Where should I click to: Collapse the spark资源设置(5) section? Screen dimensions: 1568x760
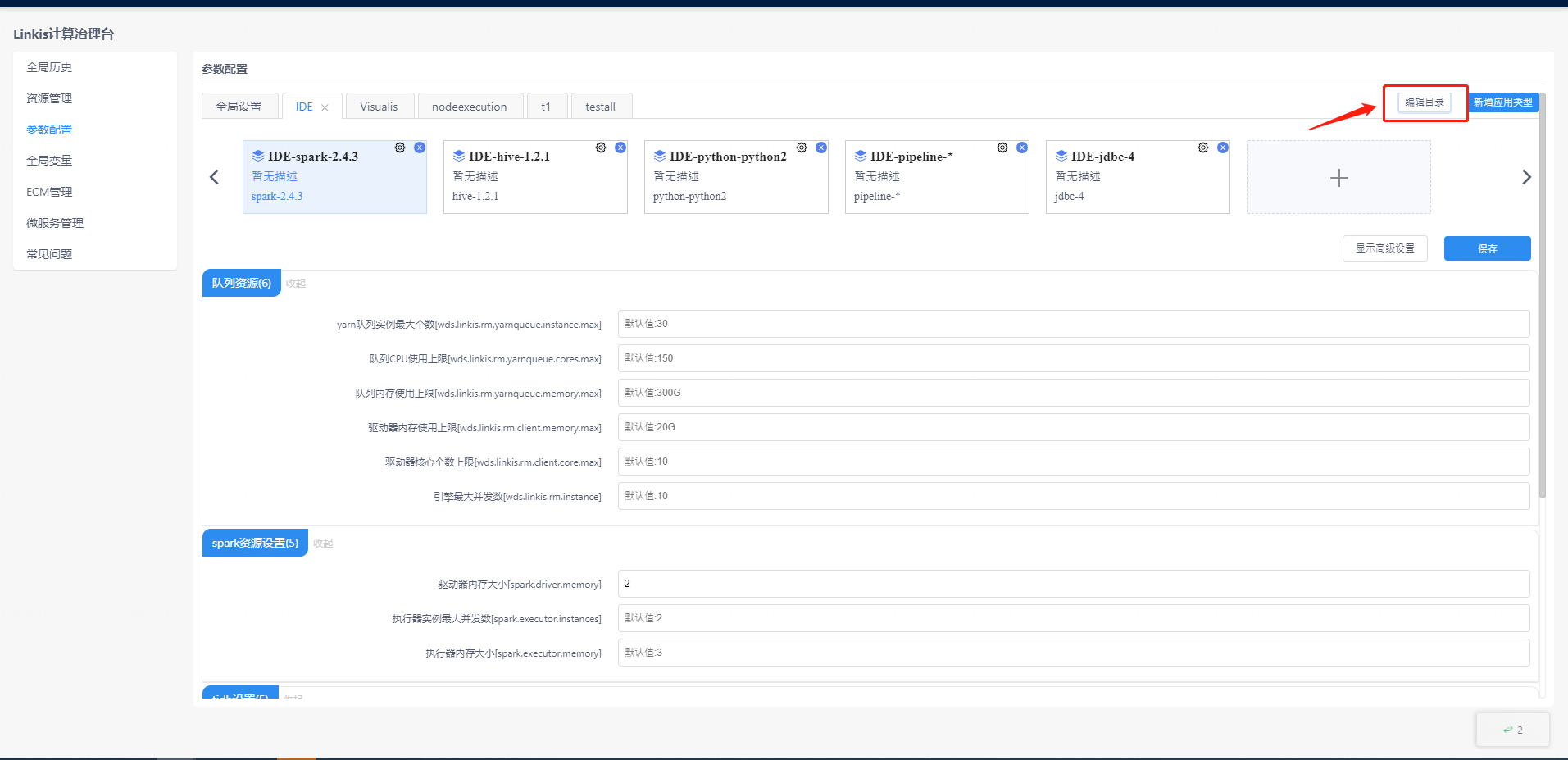[x=323, y=544]
